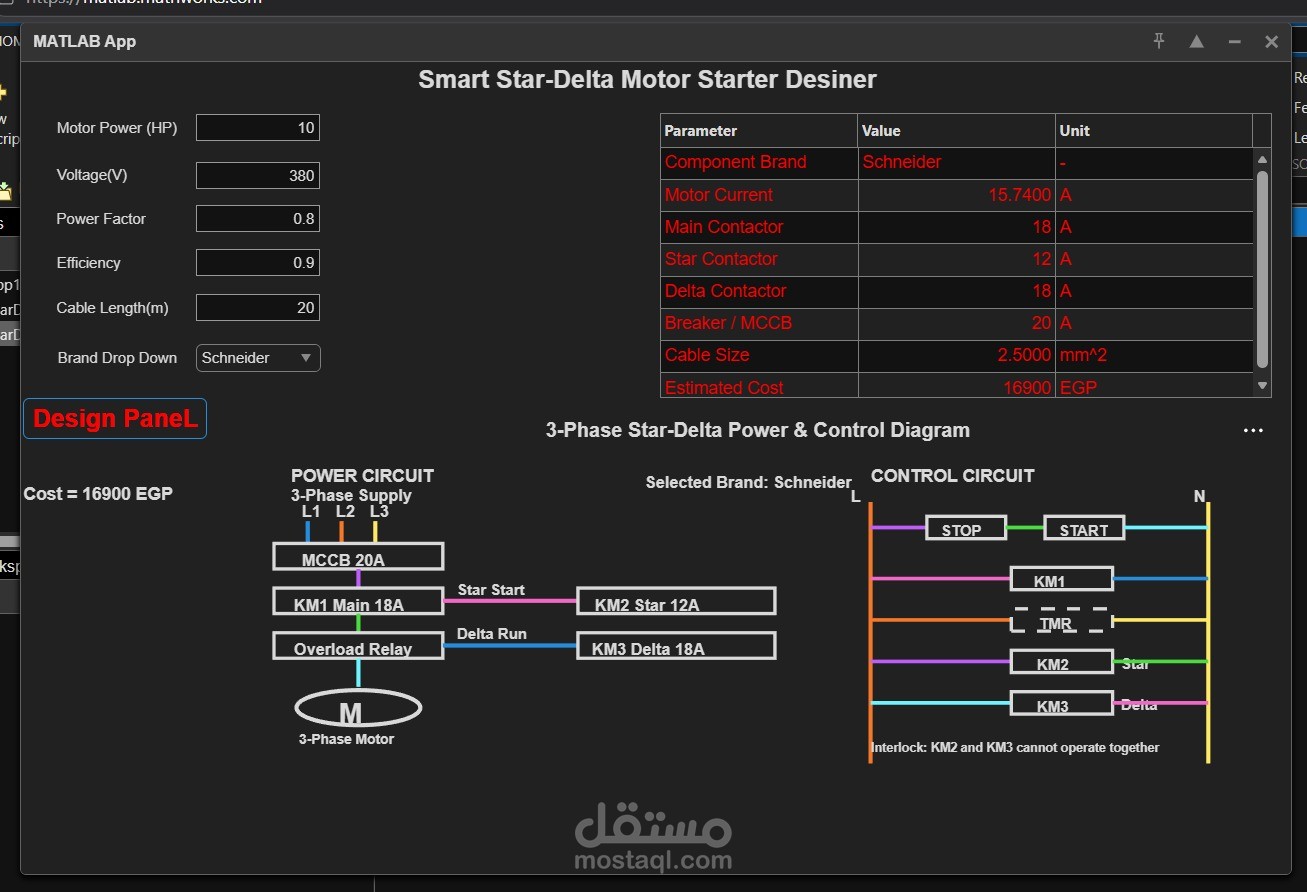Click the START box in control circuit
1307x892 pixels.
coord(1084,528)
